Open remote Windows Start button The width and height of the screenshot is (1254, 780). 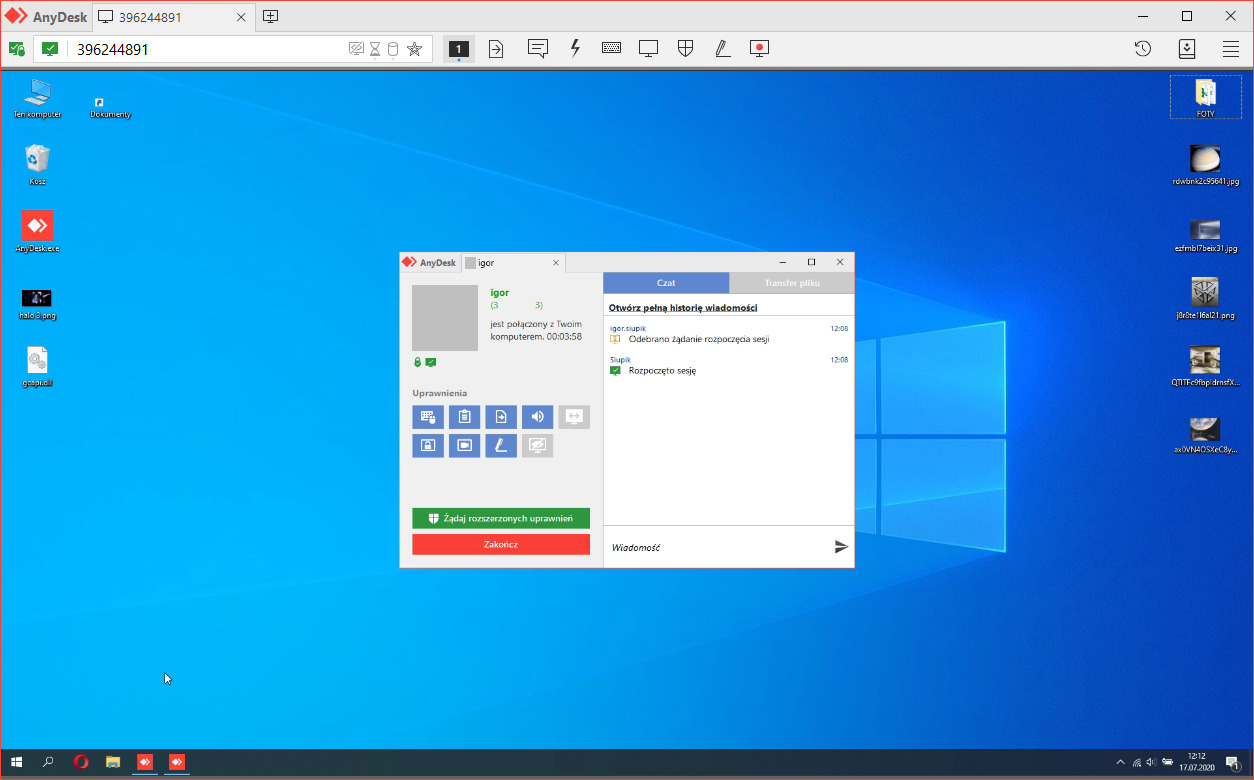pyautogui.click(x=17, y=761)
